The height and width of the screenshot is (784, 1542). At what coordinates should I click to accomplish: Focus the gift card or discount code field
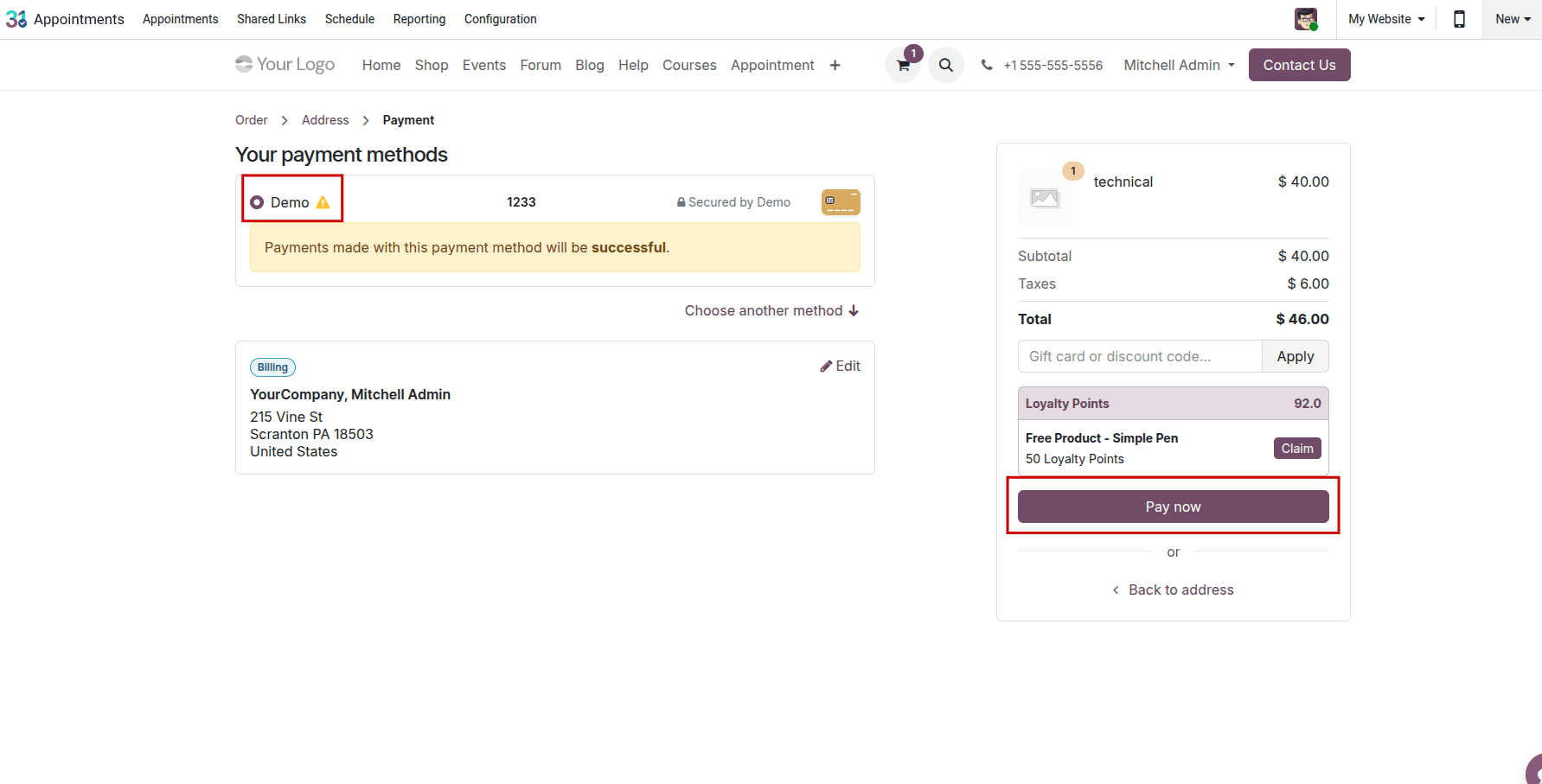click(1140, 356)
